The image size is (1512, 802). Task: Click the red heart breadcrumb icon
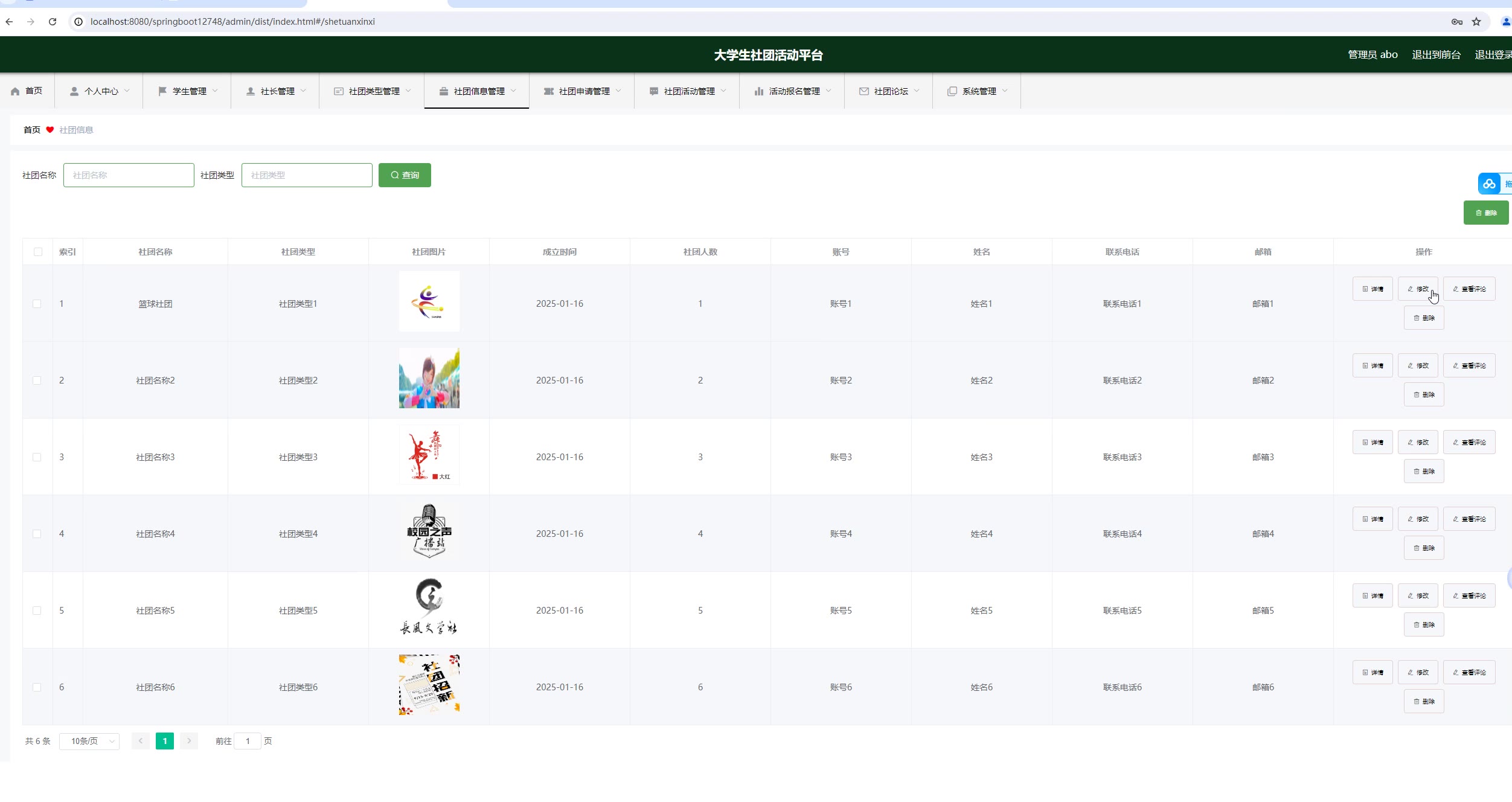tap(50, 130)
